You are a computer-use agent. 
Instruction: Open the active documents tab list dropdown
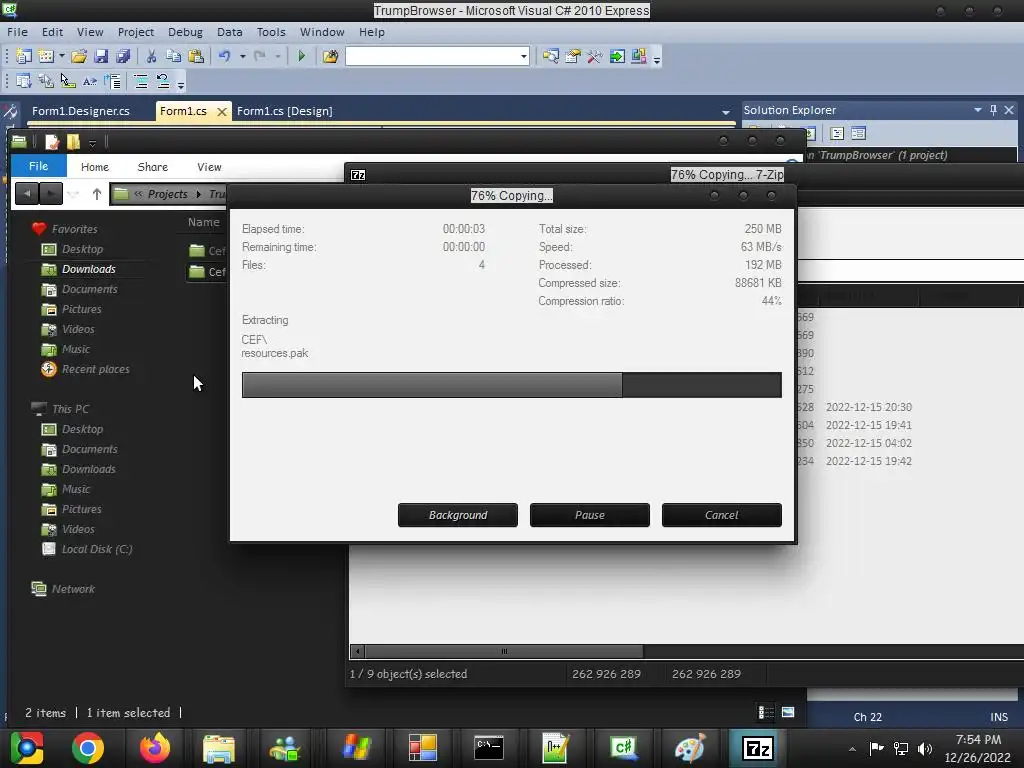[726, 112]
